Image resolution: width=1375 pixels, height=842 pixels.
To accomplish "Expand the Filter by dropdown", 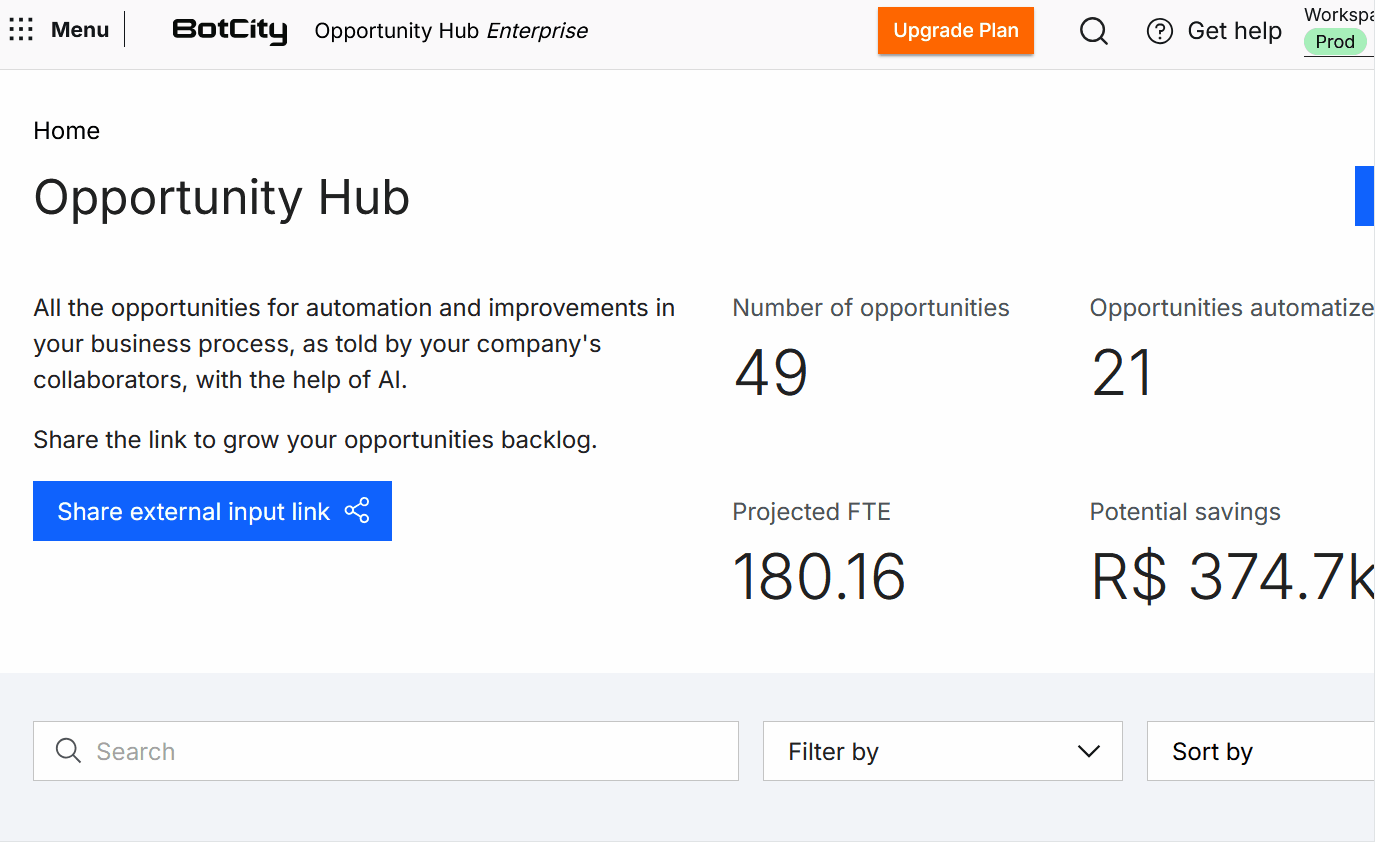I will click(x=941, y=751).
